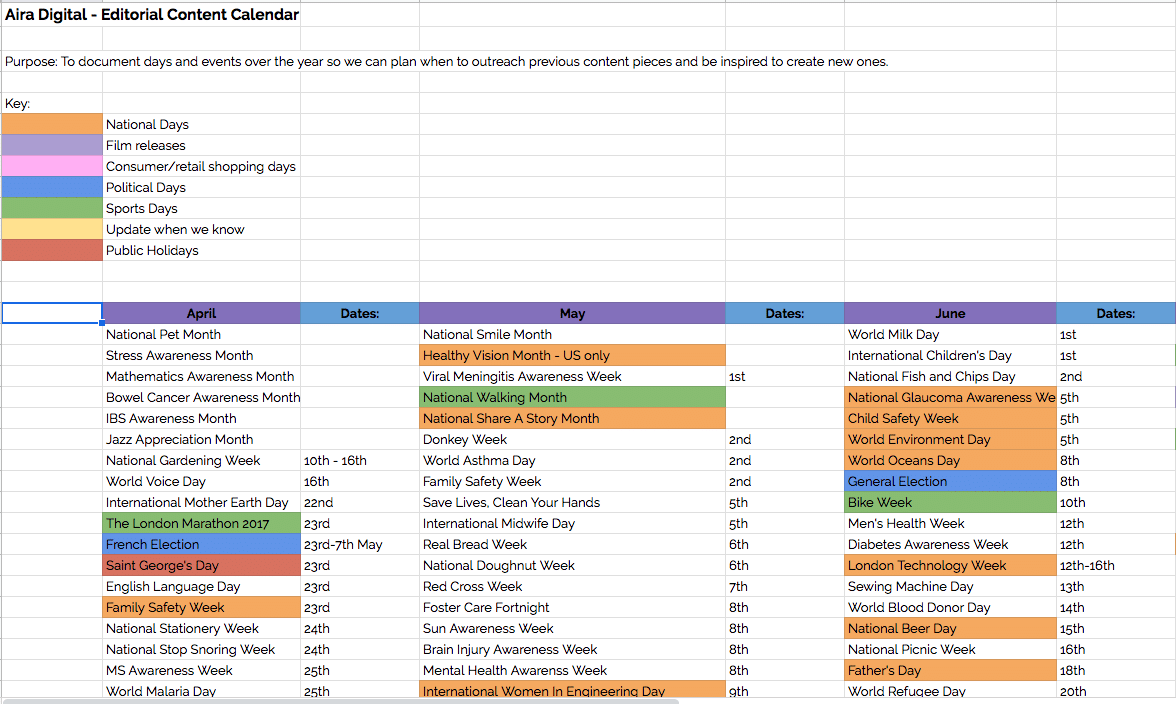The image size is (1176, 704).
Task: Select the MS Awareness Week cell
Action: [201, 670]
